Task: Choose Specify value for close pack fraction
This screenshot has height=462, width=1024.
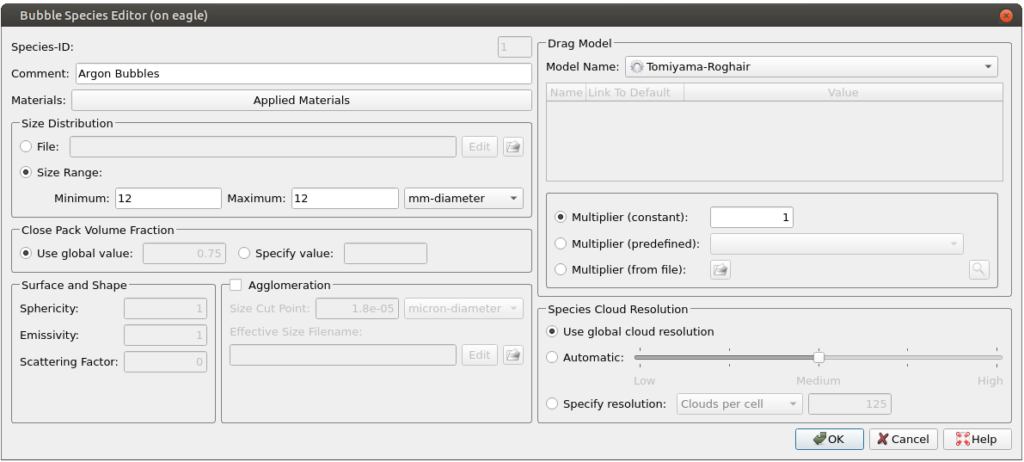Action: click(x=245, y=253)
